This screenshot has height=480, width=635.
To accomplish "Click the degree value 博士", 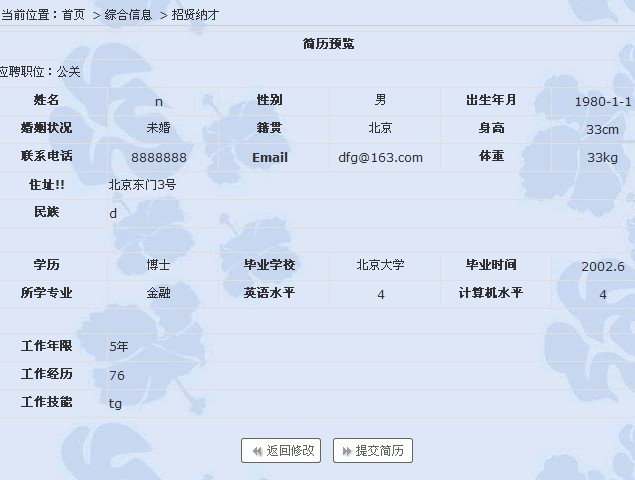I will (x=158, y=266).
